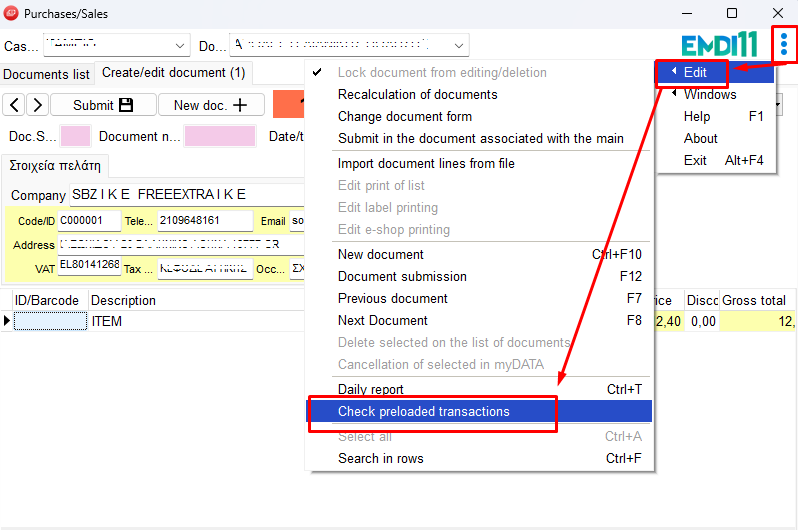Switch to the Documents list tab
Screen dimensions: 798x530
click(x=46, y=74)
